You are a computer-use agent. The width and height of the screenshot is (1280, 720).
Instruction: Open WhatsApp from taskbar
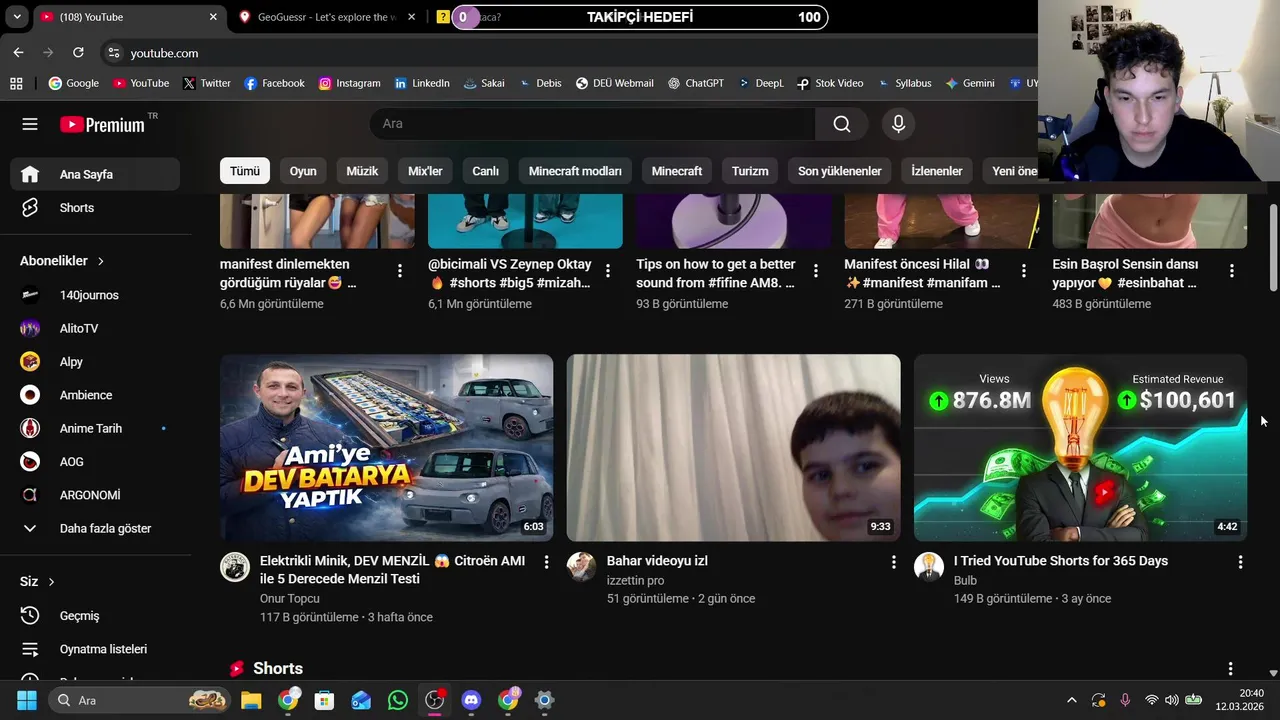398,700
